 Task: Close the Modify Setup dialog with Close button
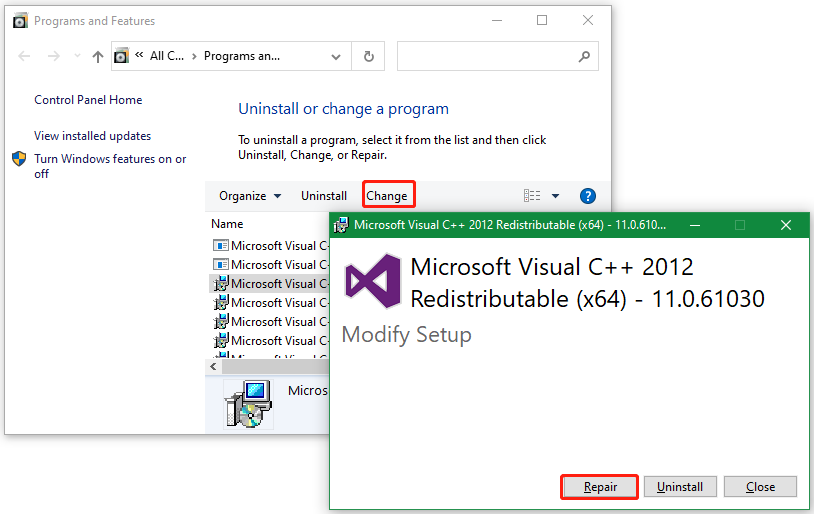pos(760,486)
